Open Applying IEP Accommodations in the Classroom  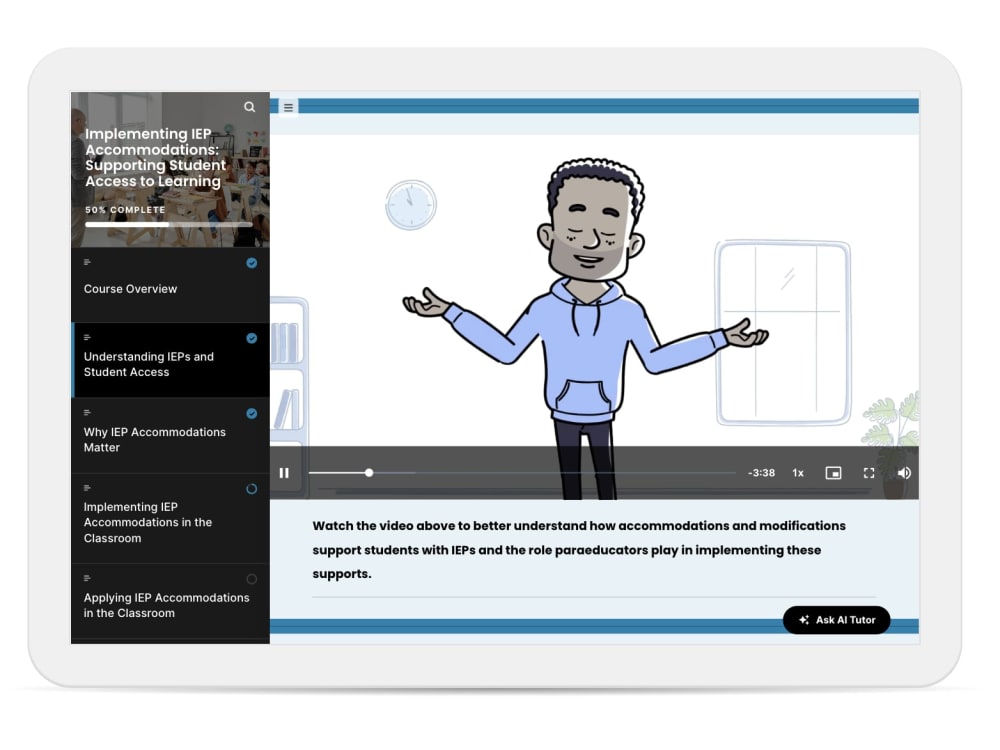click(x=170, y=601)
